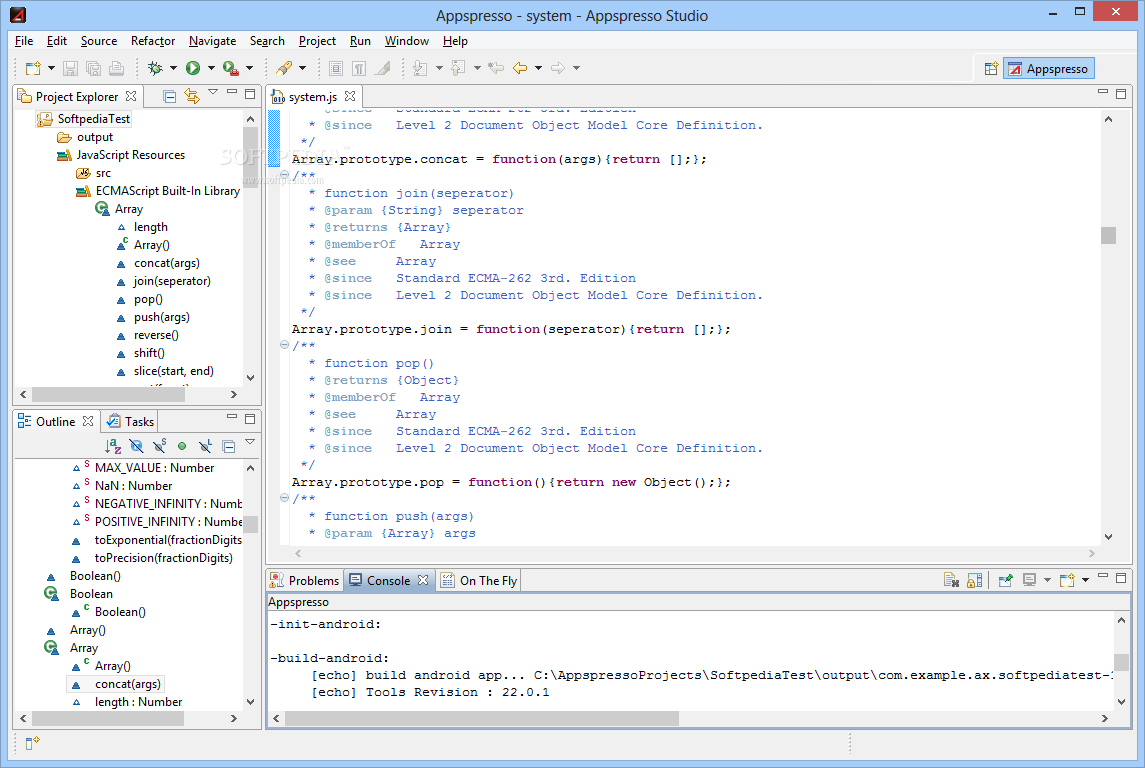
Task: Click the status bar new-item icon
Action: click(x=32, y=743)
